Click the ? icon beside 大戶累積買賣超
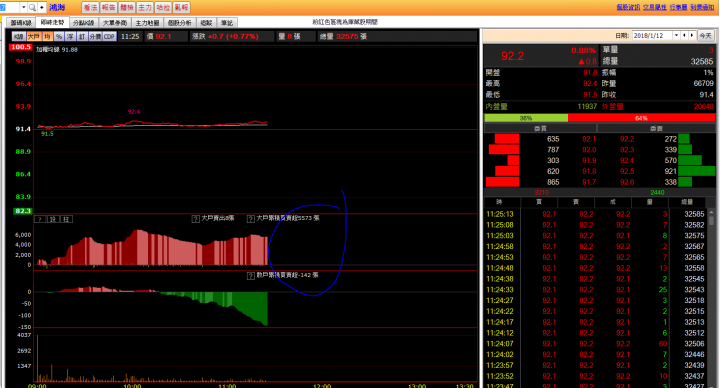 point(251,219)
